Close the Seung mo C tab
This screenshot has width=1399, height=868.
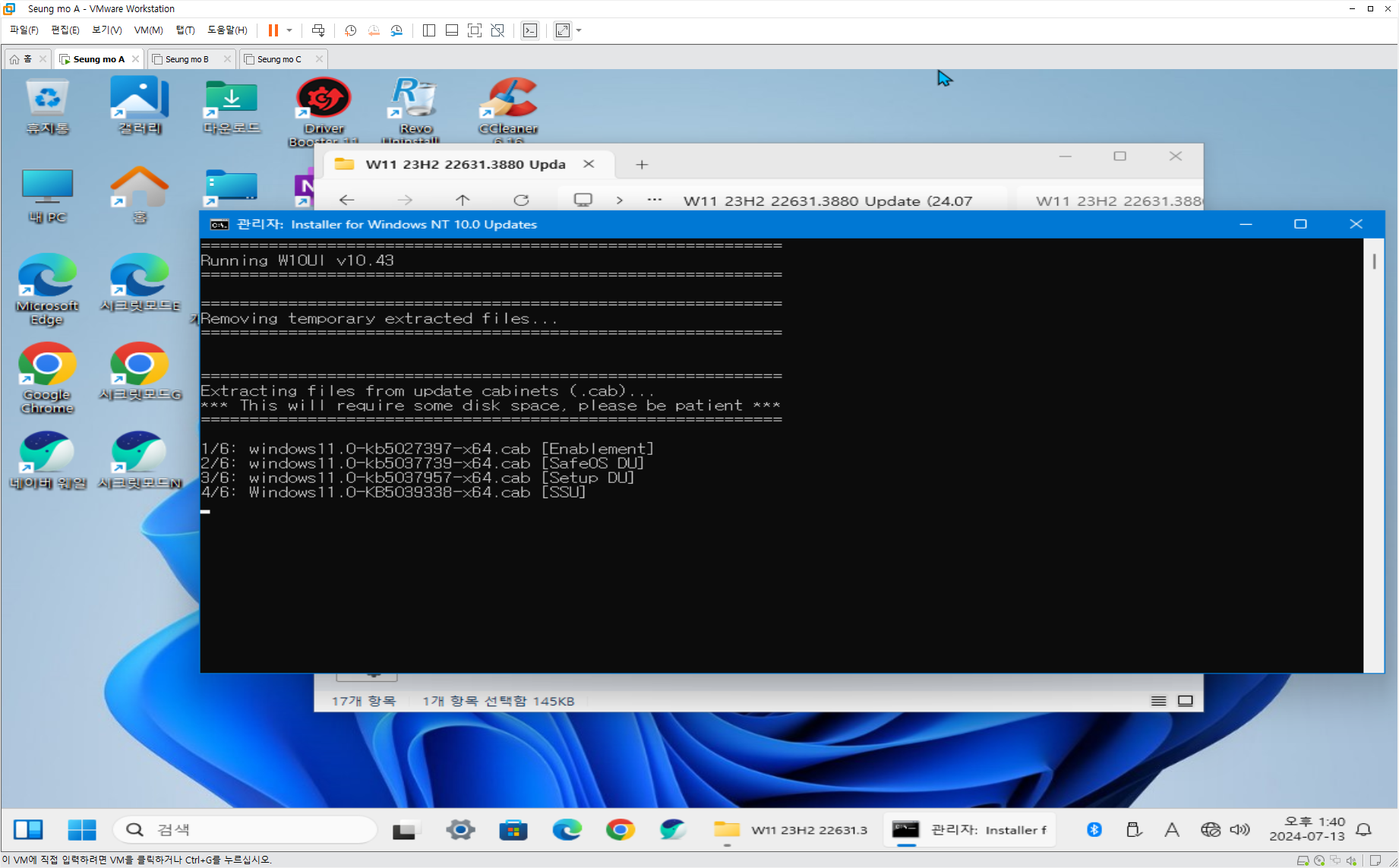click(x=319, y=58)
